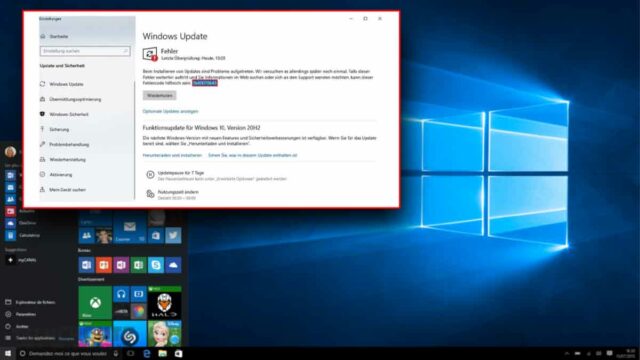Click Herunterladen und installieren link
The image size is (640, 360).
(x=172, y=156)
